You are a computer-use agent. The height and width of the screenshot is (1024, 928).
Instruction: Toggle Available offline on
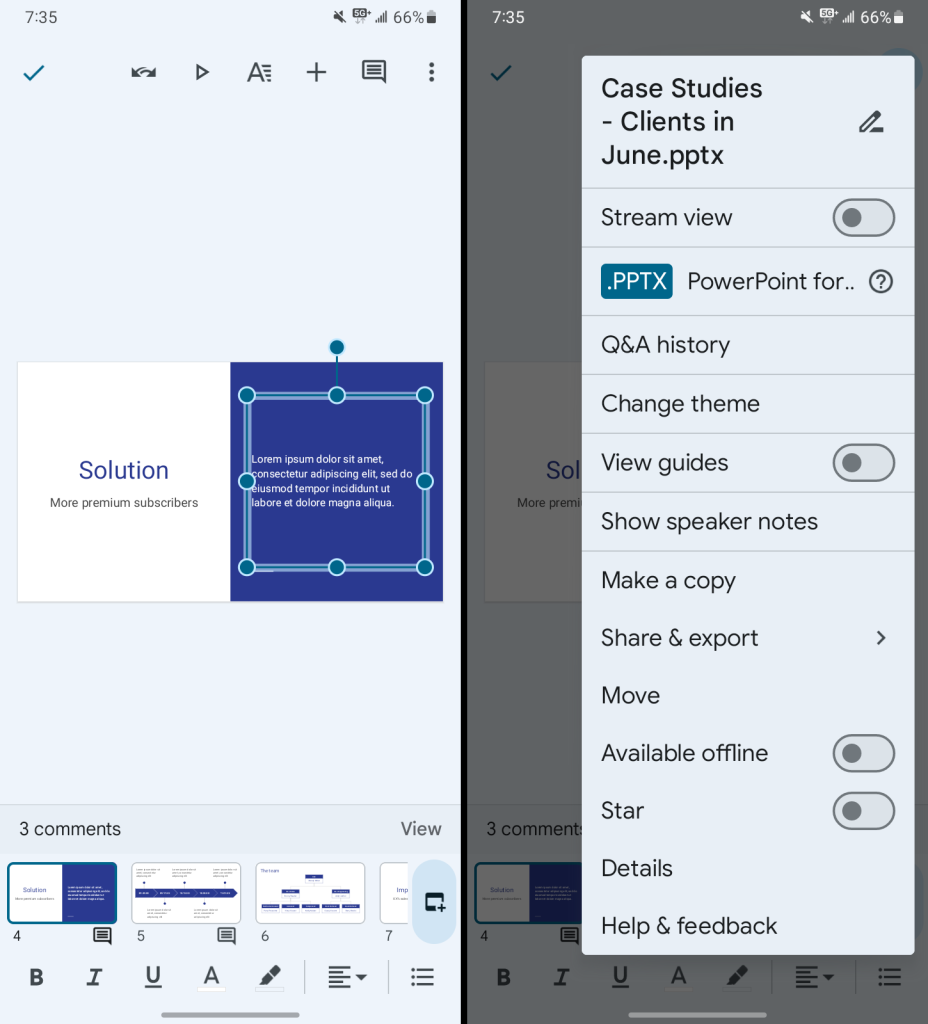click(x=863, y=753)
